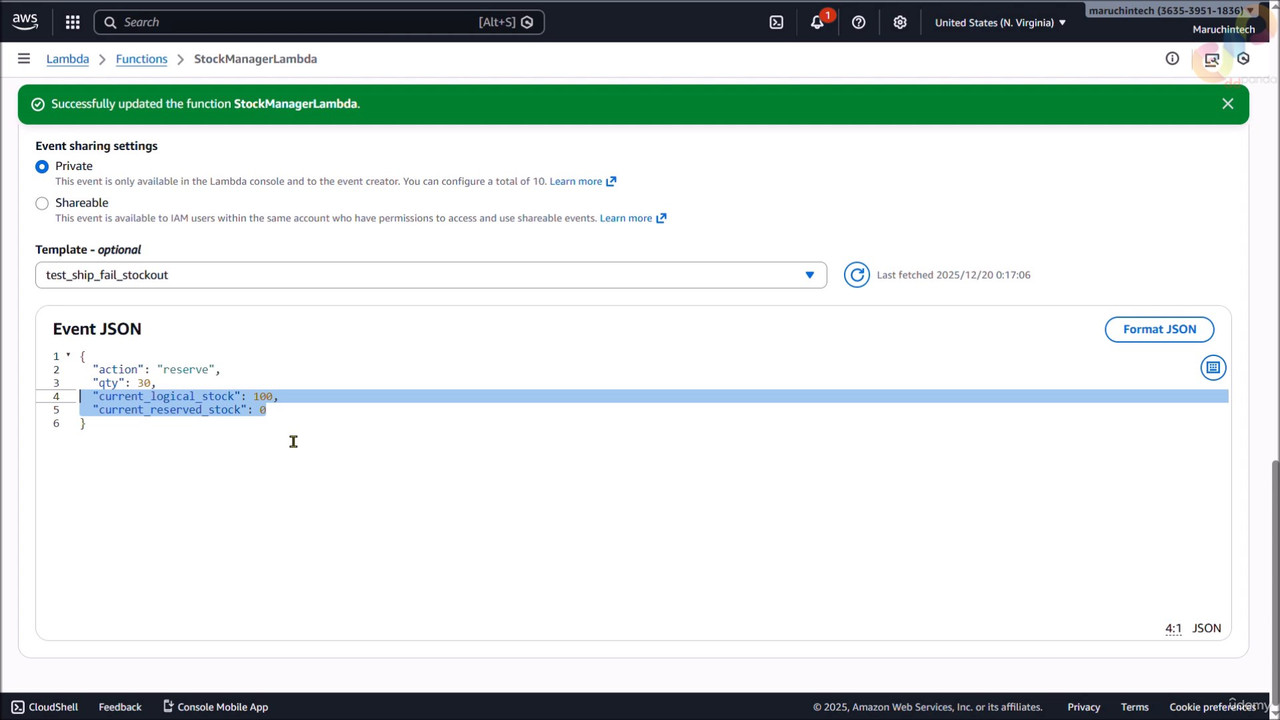1280x720 pixels.
Task: Click the Format JSON button
Action: (x=1159, y=329)
